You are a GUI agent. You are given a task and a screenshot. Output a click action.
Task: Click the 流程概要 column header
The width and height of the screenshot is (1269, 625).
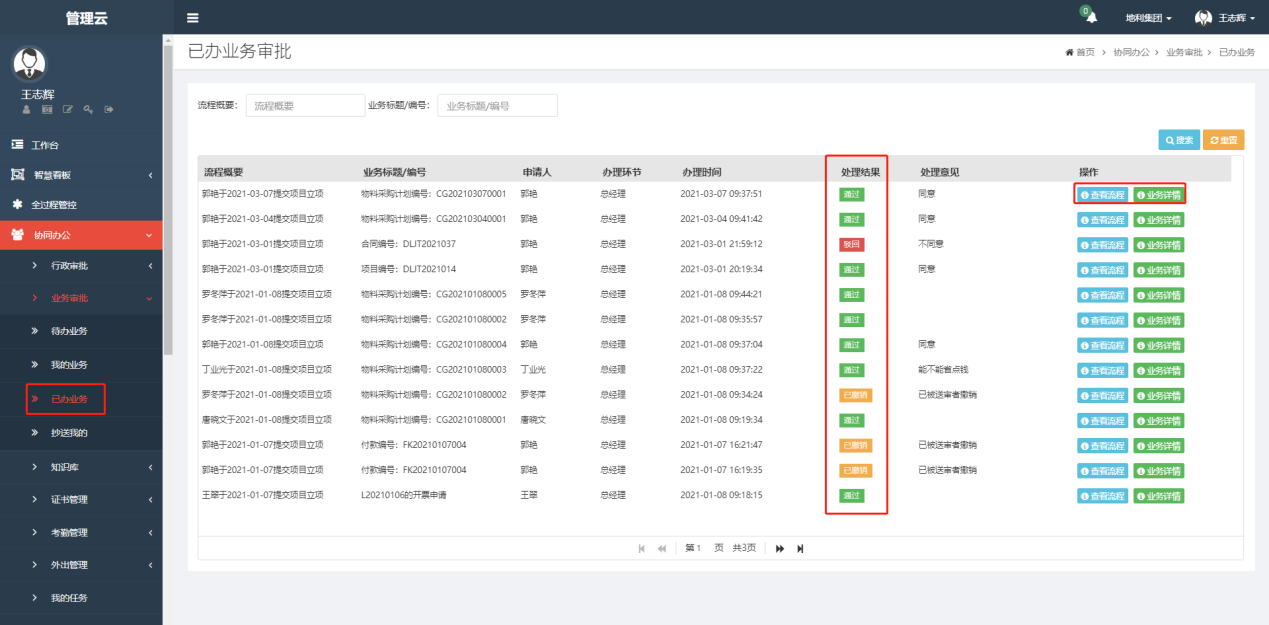coord(224,172)
